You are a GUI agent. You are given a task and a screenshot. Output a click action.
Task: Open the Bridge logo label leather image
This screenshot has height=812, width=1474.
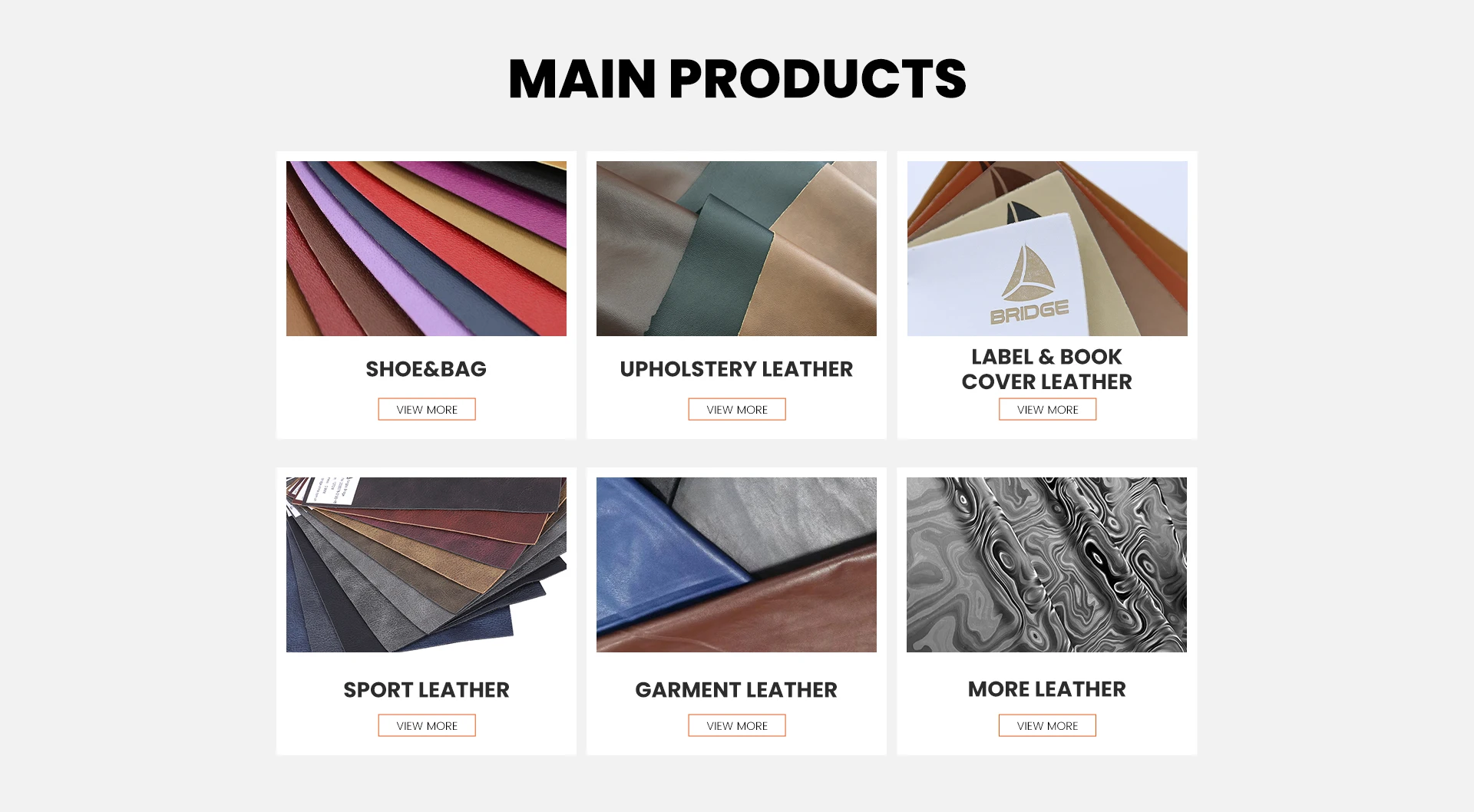(x=1047, y=249)
